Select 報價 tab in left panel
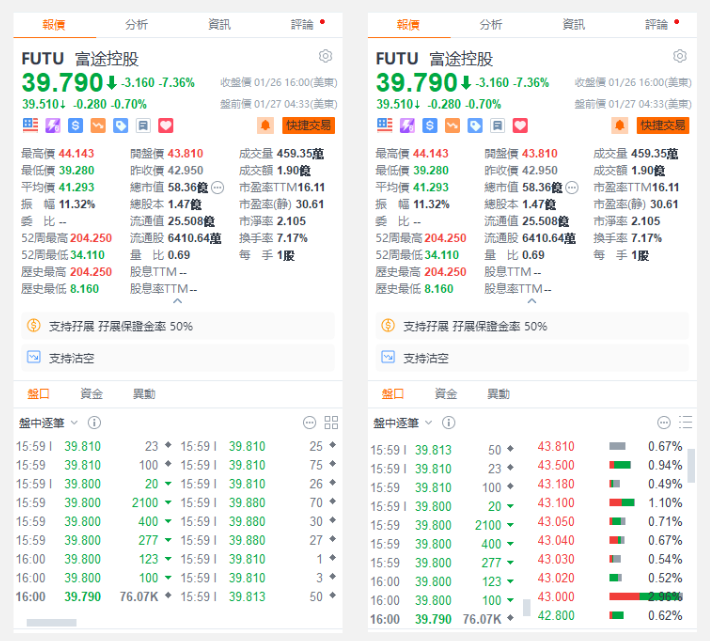Viewport: 710px width, 641px height. (x=54, y=24)
